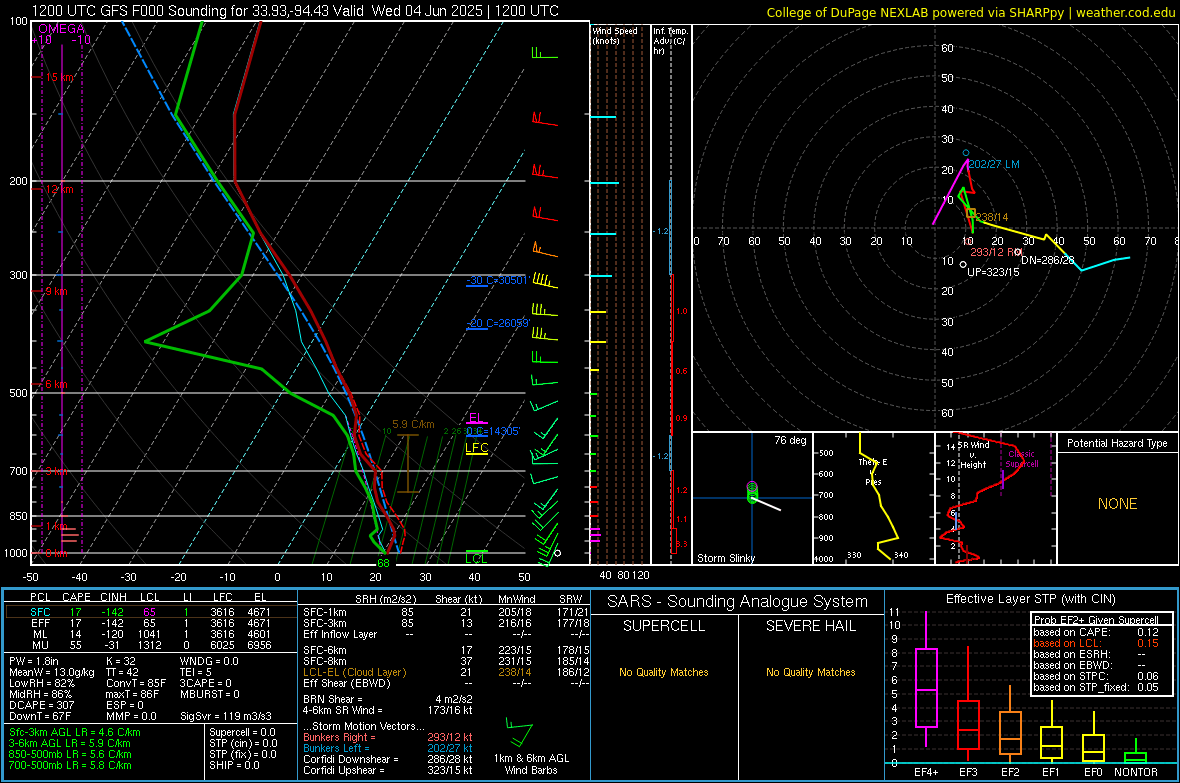Click the SARS - Sounding Analogue System heading
This screenshot has height=783, width=1180.
coord(738,602)
